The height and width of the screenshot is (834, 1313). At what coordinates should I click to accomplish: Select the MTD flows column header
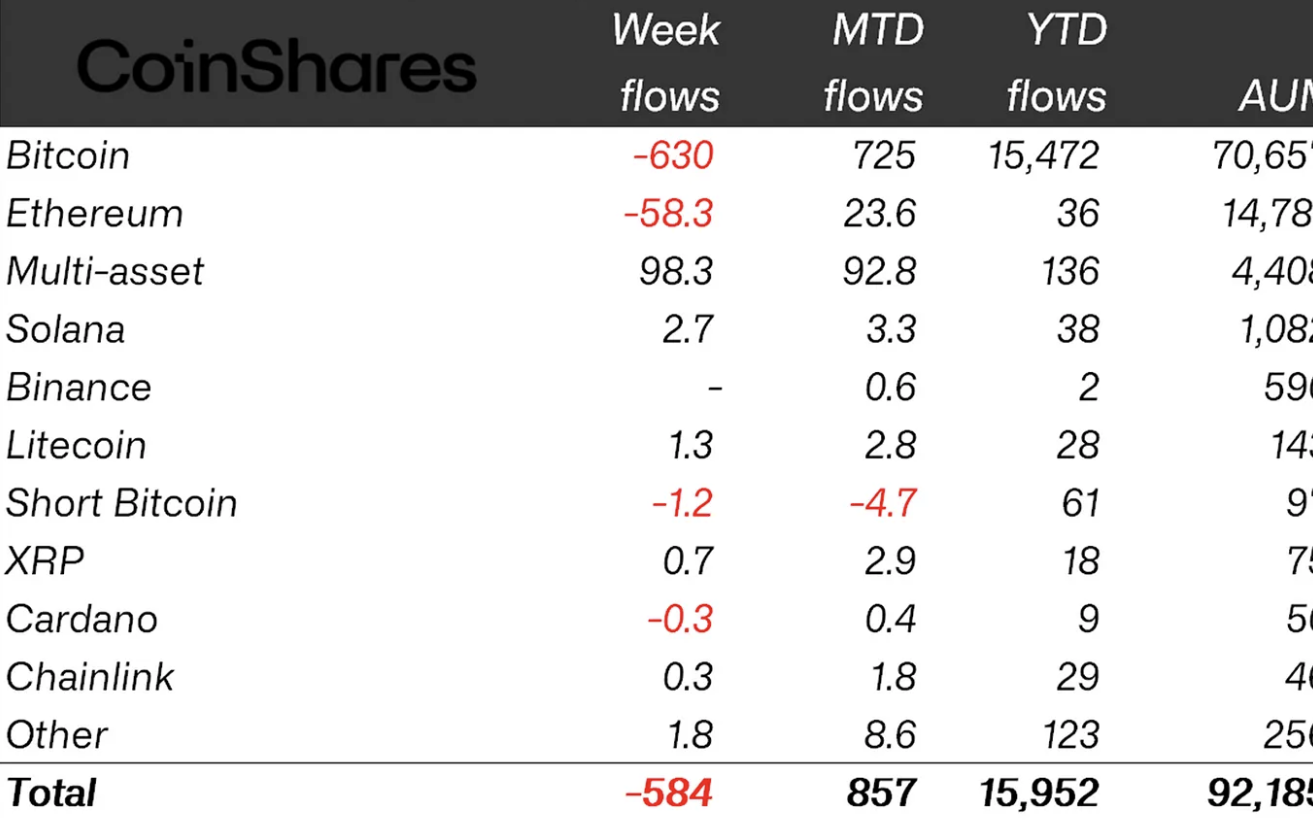pos(873,63)
